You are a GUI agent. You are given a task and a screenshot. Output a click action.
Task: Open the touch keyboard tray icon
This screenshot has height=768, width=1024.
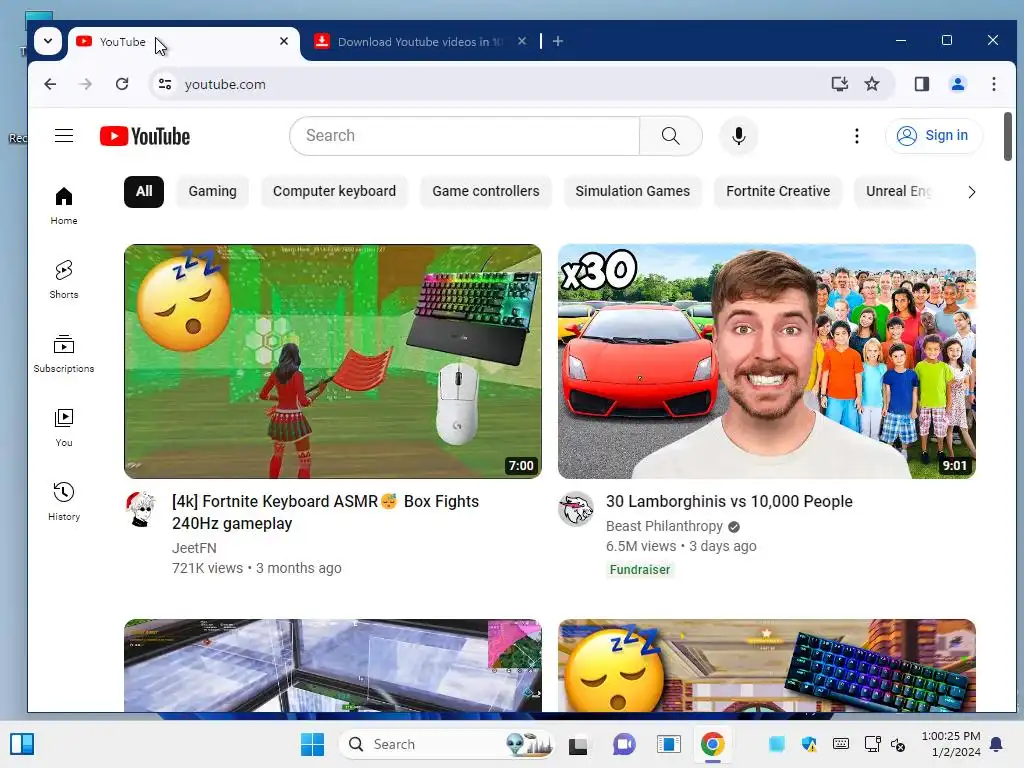tap(841, 744)
